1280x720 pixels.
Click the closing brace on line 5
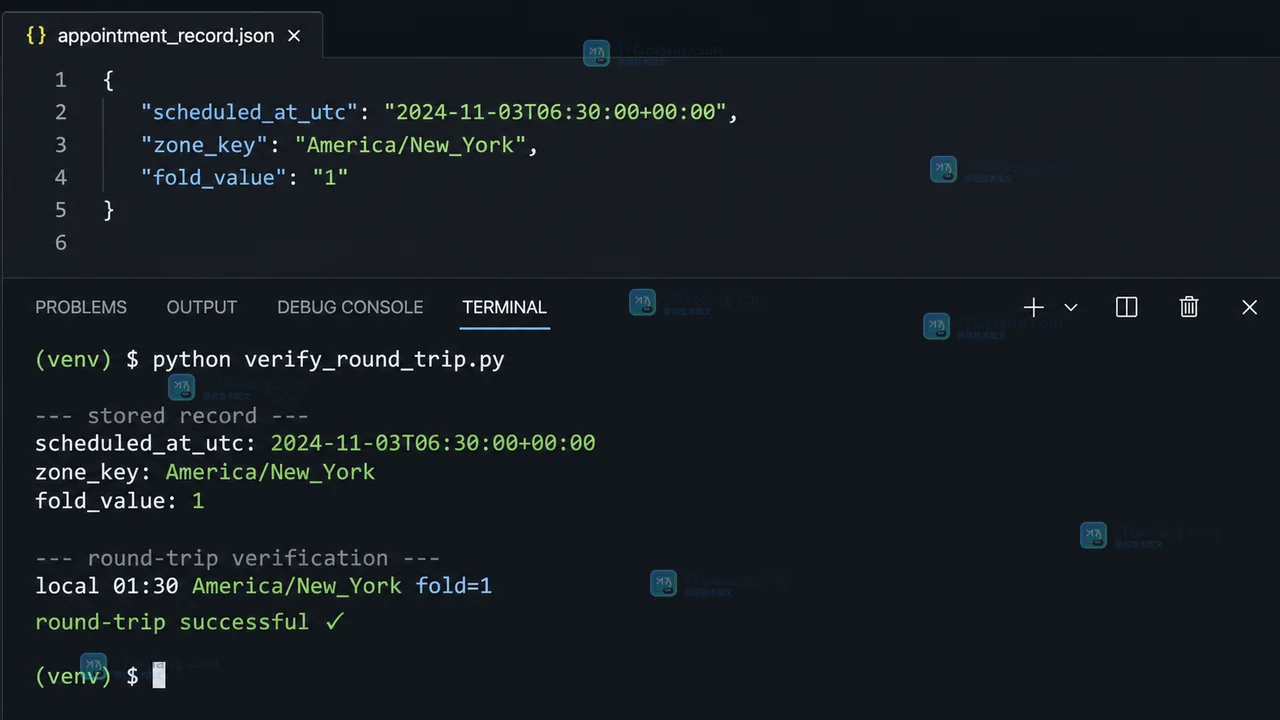click(x=109, y=210)
